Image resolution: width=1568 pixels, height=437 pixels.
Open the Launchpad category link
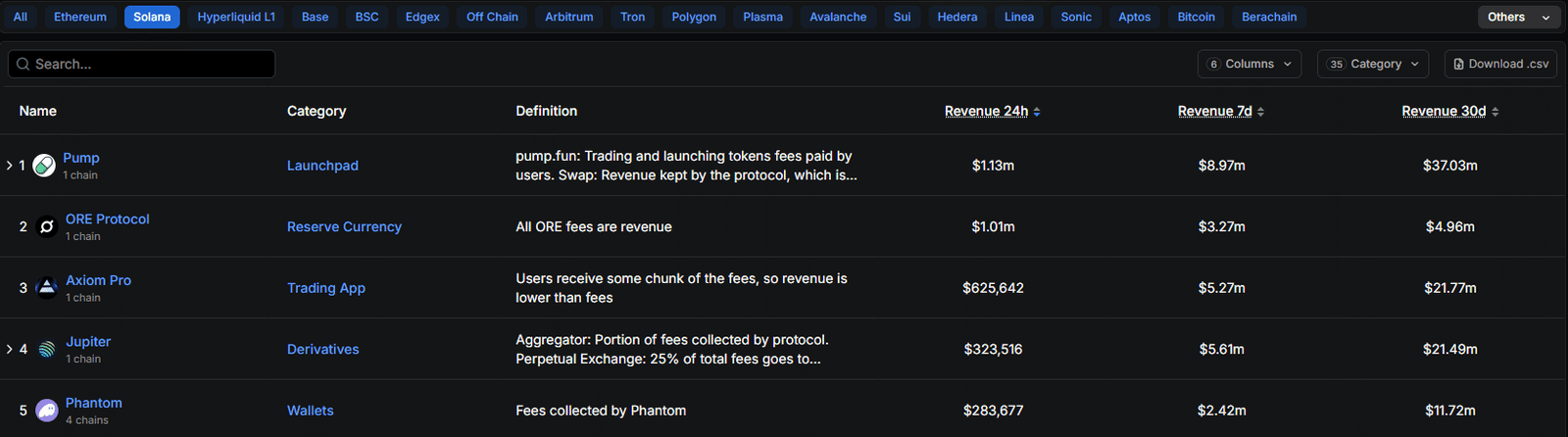[322, 166]
